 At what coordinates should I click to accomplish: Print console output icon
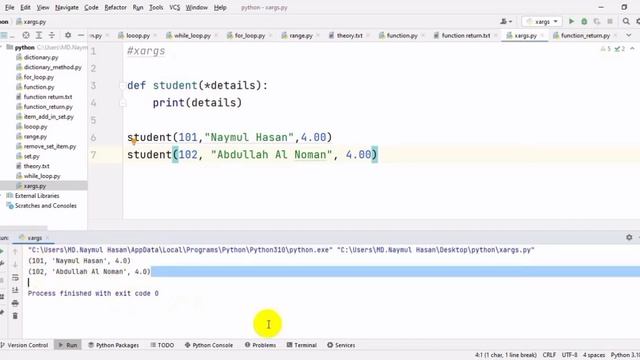pos(15,303)
